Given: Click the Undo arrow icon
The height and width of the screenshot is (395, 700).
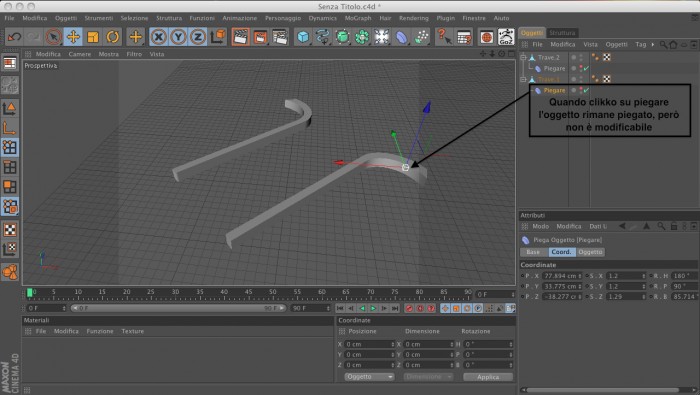Looking at the screenshot, I should pos(14,37).
